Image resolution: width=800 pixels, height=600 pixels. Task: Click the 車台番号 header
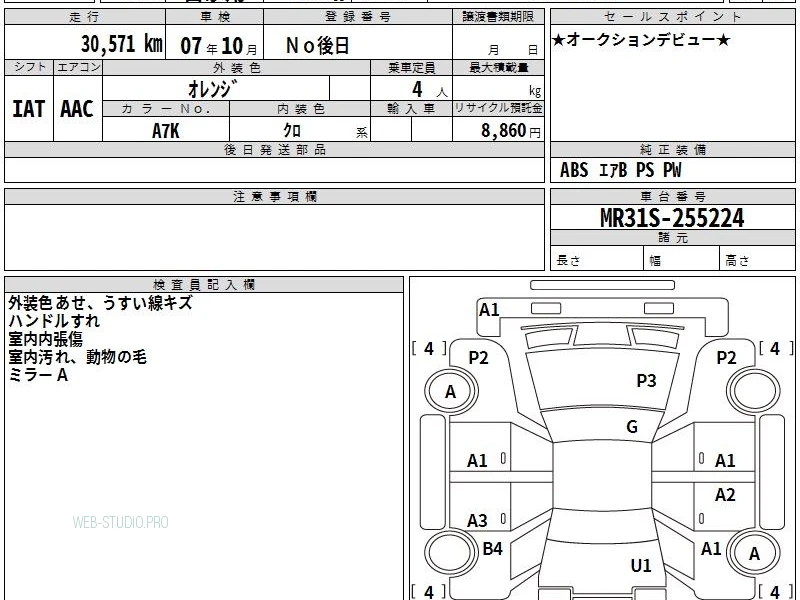tap(673, 196)
